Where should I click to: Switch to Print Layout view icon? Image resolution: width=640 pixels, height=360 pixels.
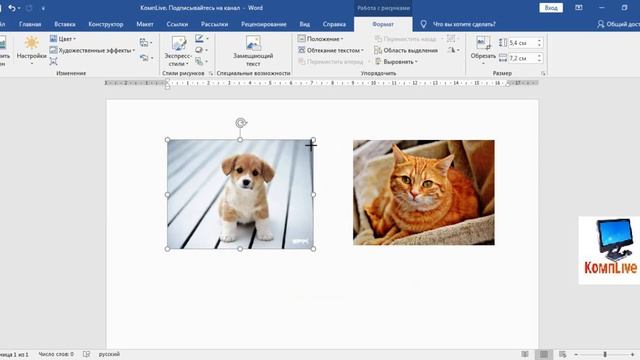coord(544,354)
